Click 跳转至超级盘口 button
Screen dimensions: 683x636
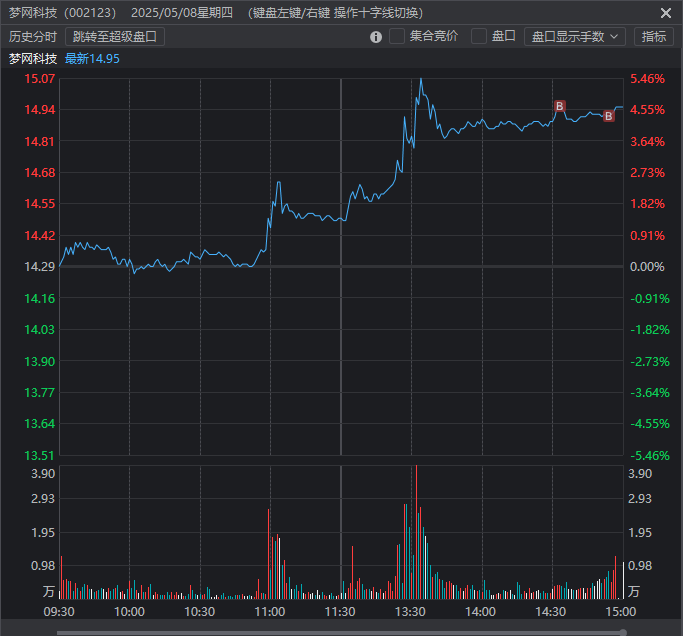115,36
